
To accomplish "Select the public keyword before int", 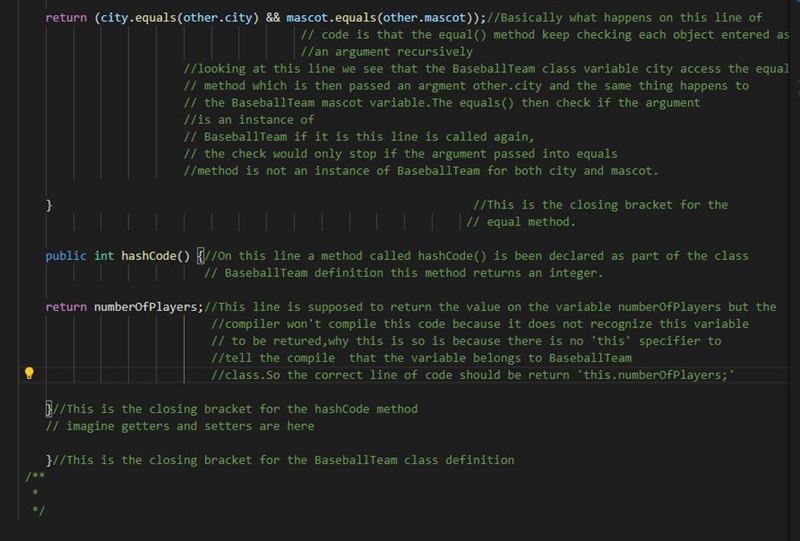I will [66, 256].
